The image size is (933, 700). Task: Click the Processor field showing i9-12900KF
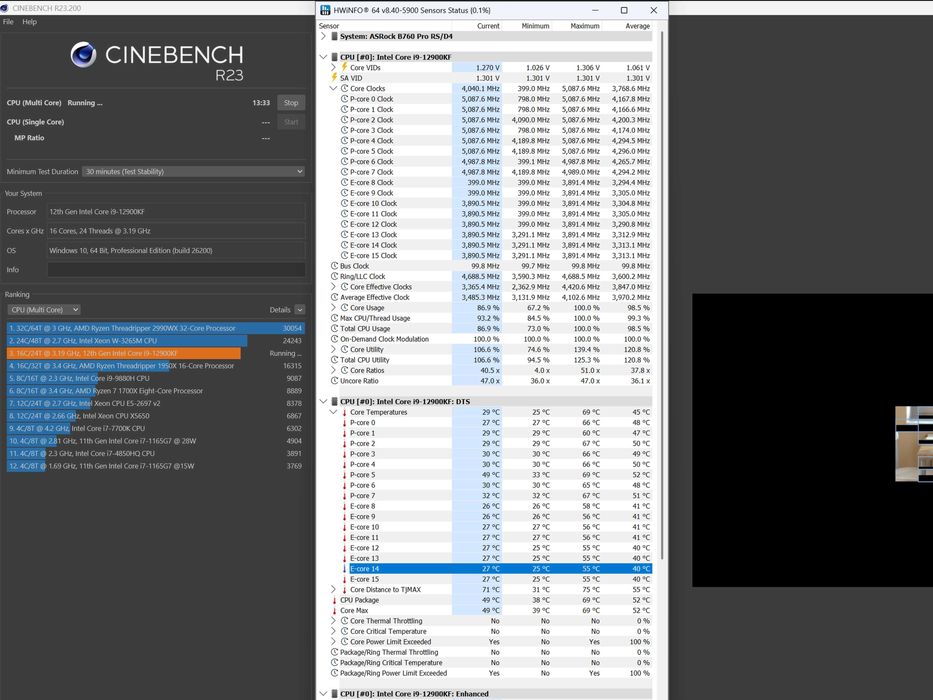point(176,212)
